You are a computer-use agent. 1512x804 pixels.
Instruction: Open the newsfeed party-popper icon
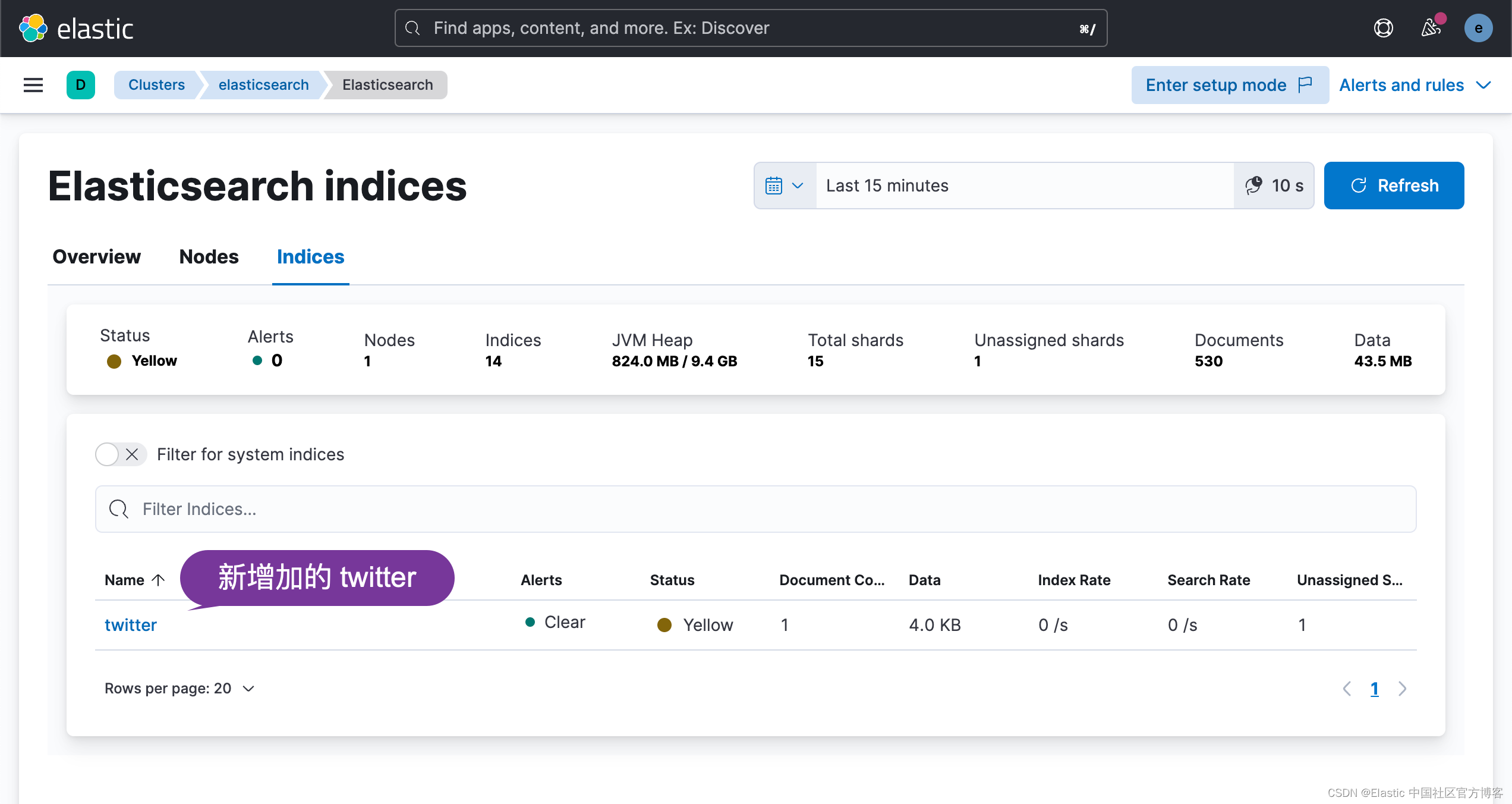1431,28
